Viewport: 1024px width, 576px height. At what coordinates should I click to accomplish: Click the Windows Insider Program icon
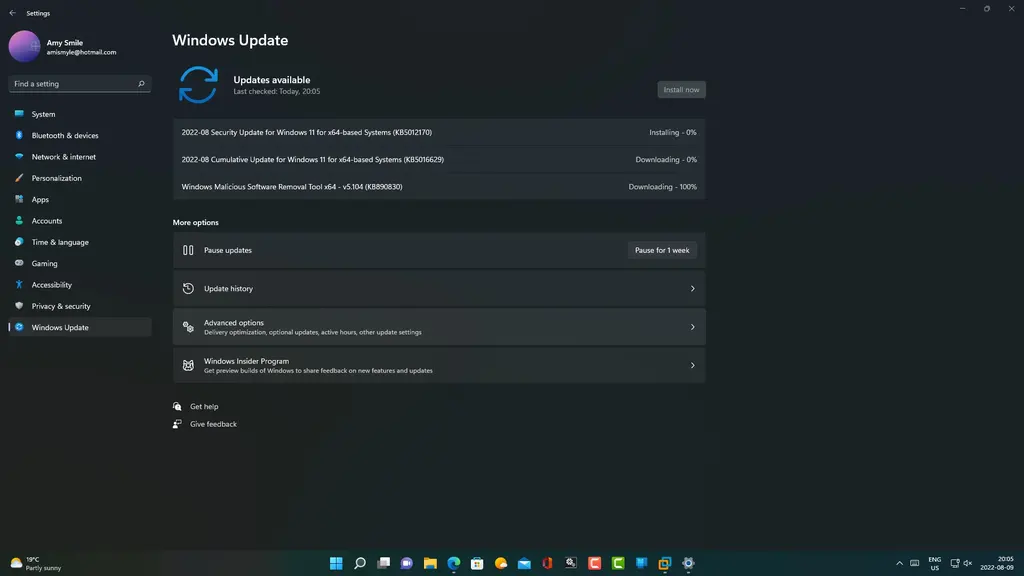188,365
